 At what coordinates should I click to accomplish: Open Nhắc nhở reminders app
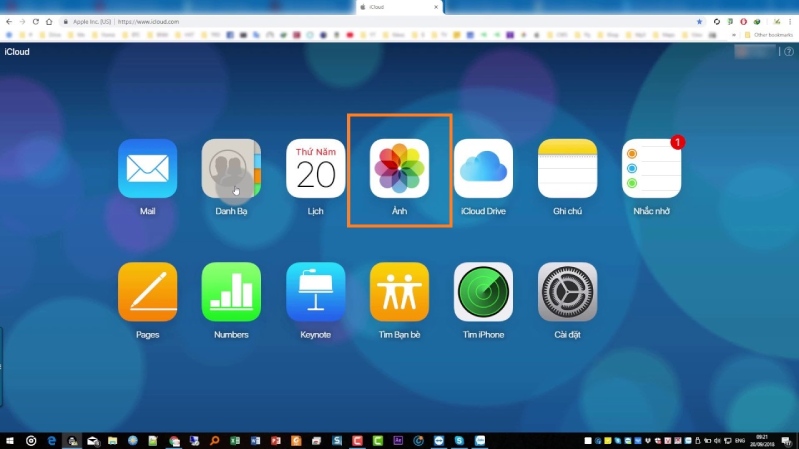pos(651,169)
